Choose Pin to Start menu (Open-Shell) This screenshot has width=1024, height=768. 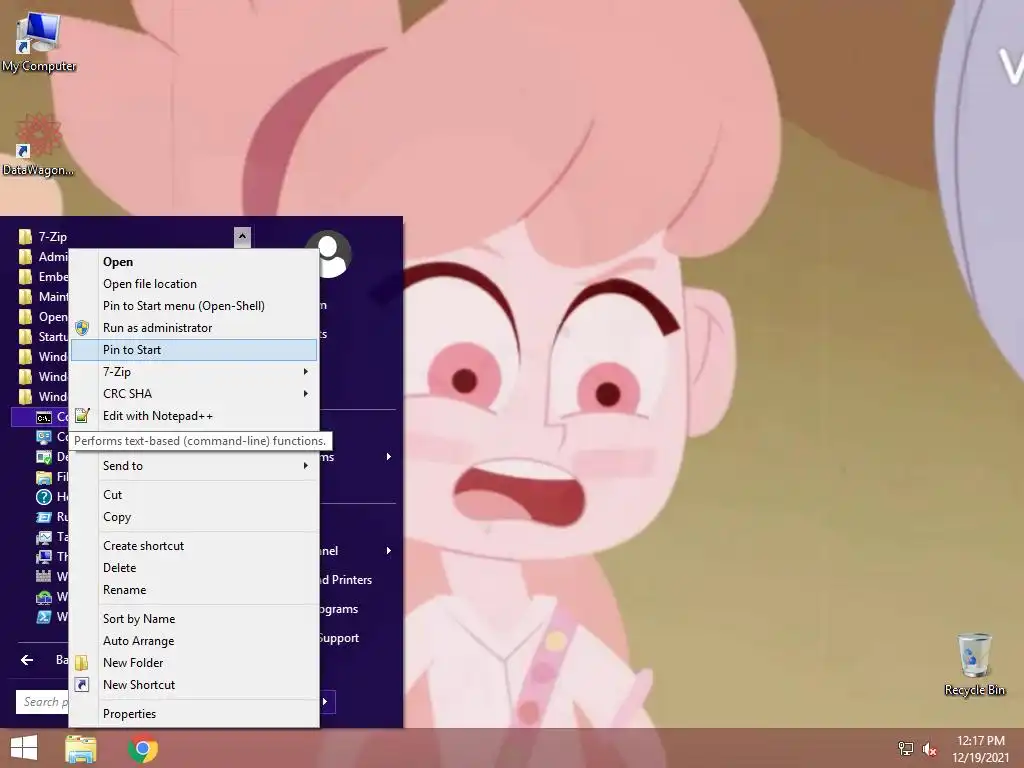[193, 306]
